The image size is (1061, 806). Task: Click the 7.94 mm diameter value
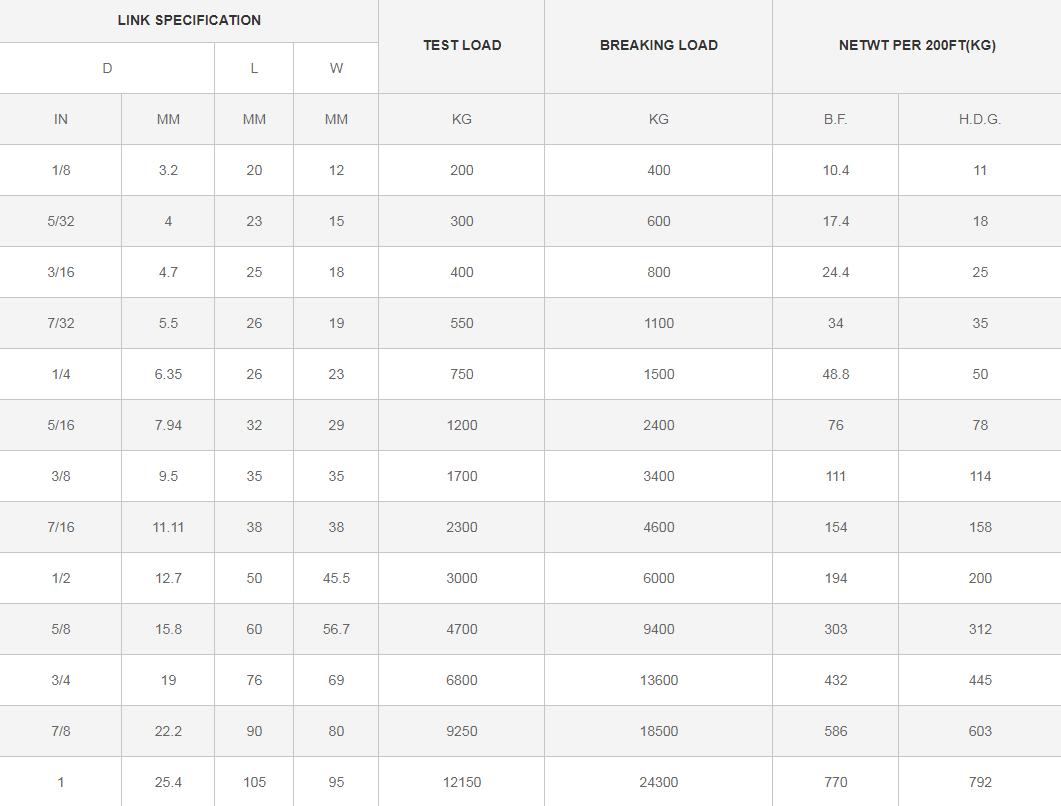coord(168,425)
